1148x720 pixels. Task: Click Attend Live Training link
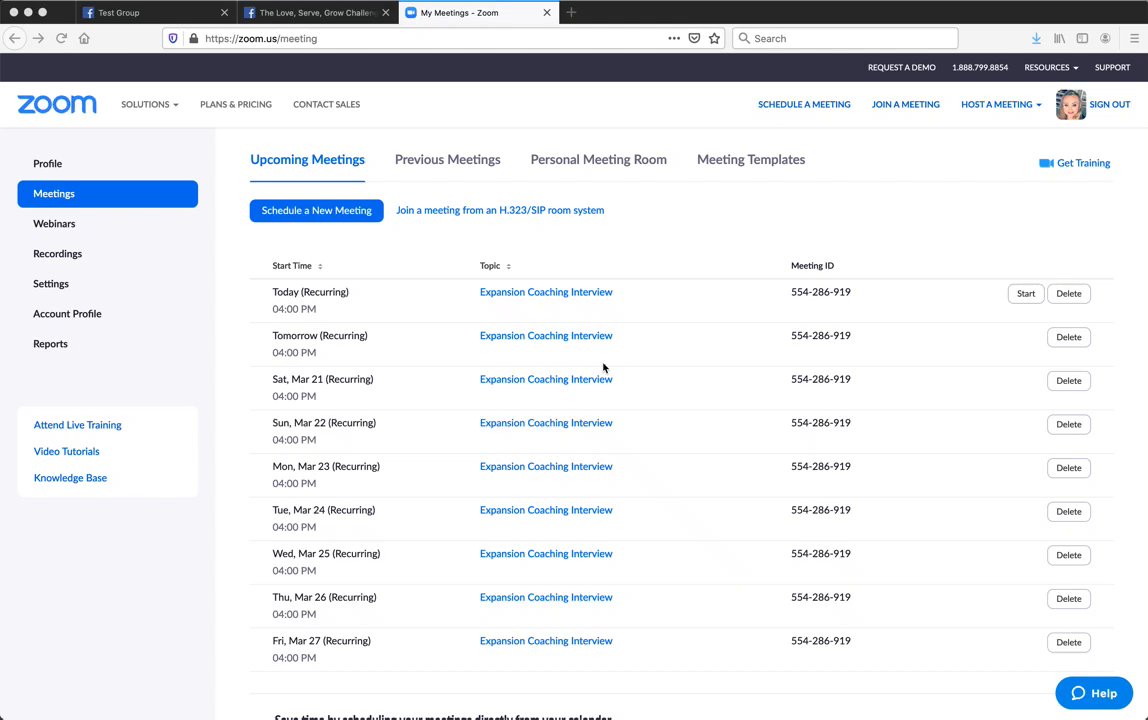click(x=78, y=425)
